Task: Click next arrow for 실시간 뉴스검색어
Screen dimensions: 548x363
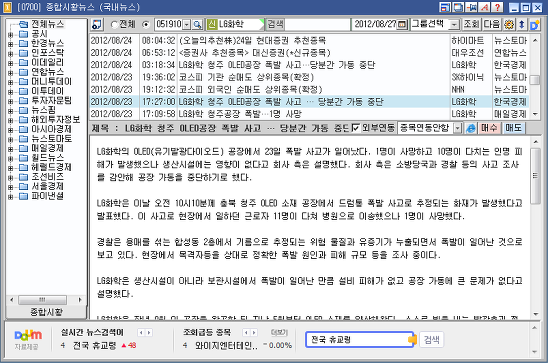Action: point(149,333)
